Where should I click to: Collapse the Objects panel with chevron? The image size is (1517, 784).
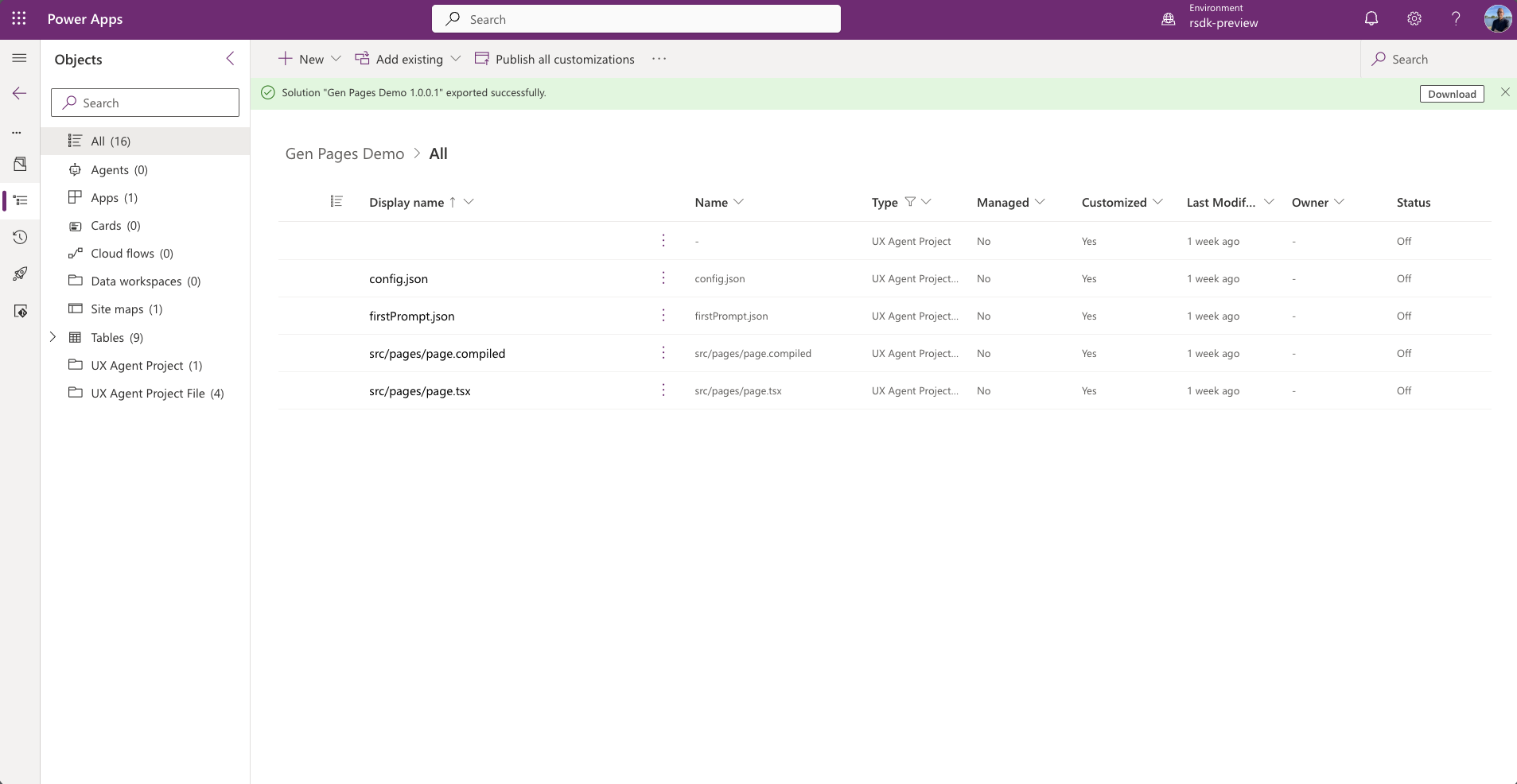coord(230,59)
